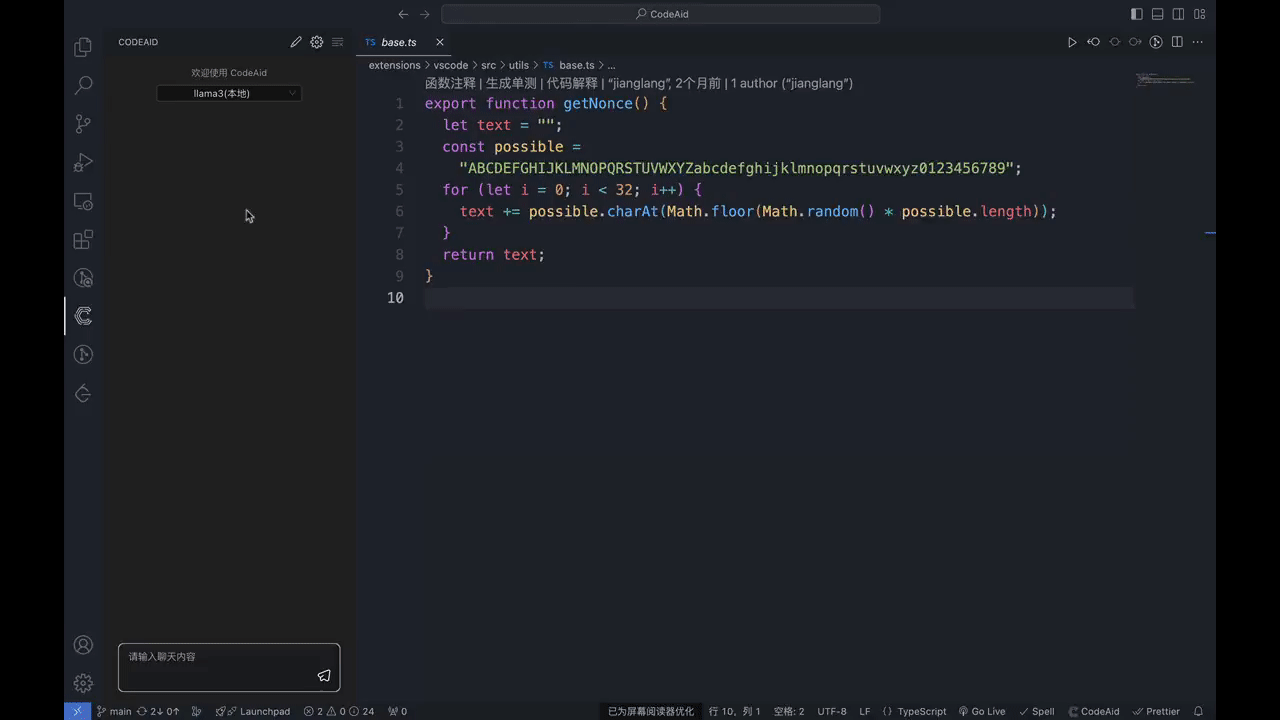Open remote window indicator in status bar
Viewport: 1280px width, 720px height.
(77, 711)
